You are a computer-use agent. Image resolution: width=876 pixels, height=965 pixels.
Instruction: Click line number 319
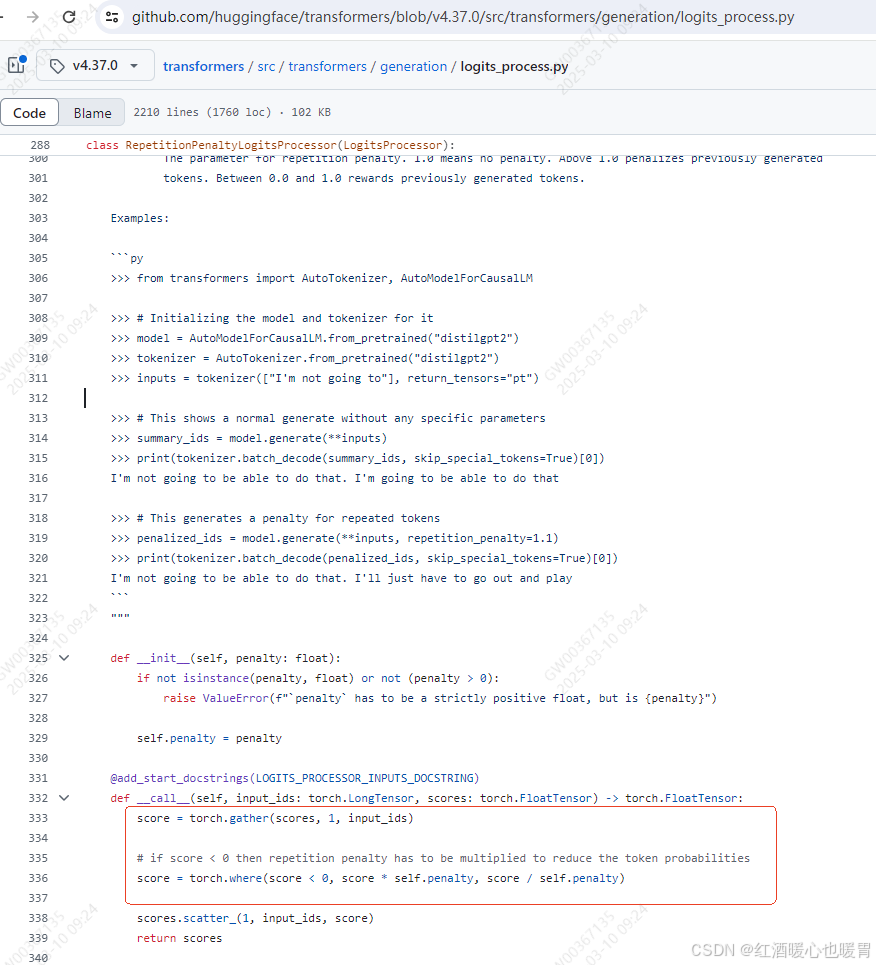pyautogui.click(x=38, y=538)
